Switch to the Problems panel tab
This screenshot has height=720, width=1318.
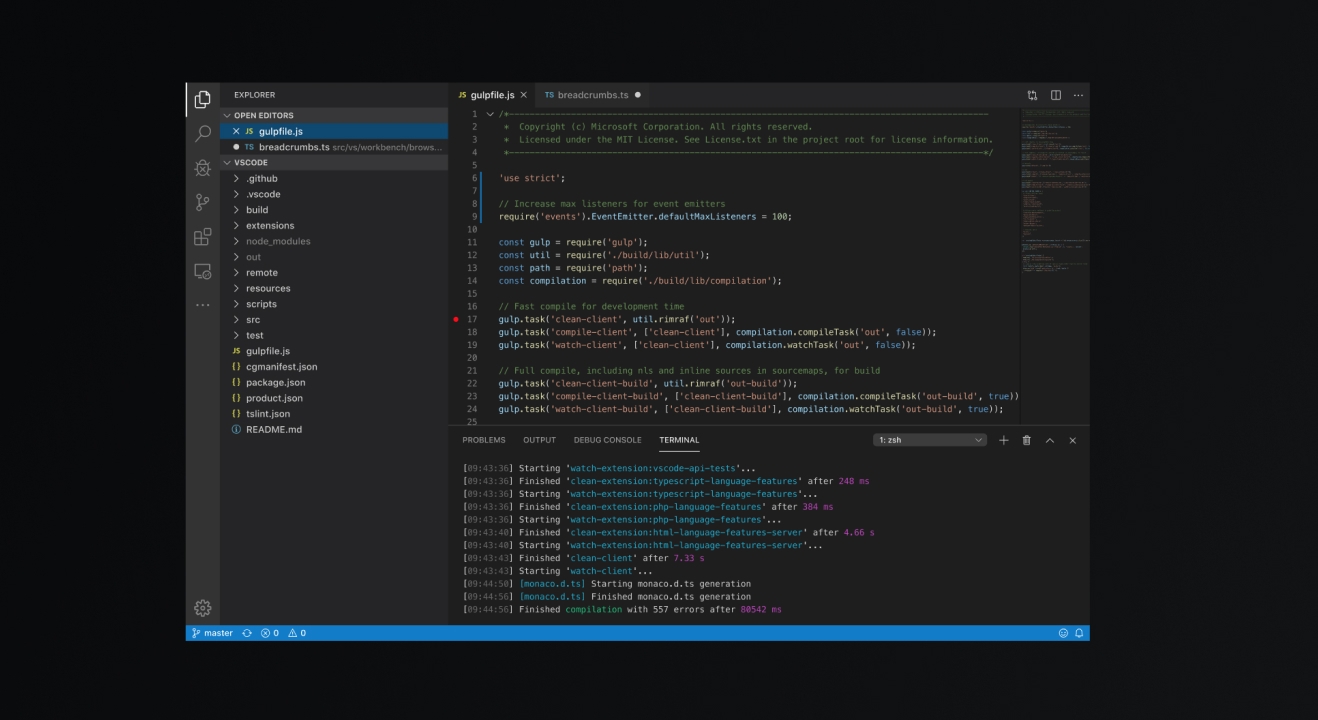pos(484,440)
